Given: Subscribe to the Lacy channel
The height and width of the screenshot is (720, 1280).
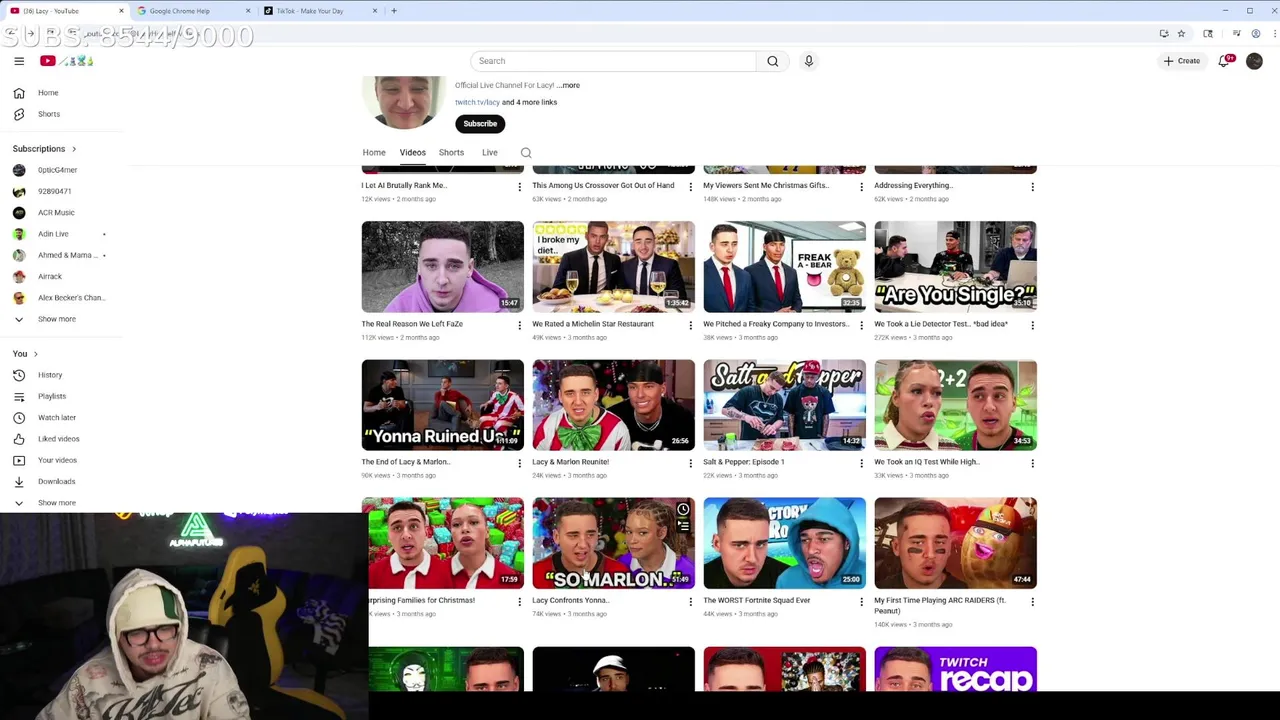Looking at the screenshot, I should coord(480,124).
